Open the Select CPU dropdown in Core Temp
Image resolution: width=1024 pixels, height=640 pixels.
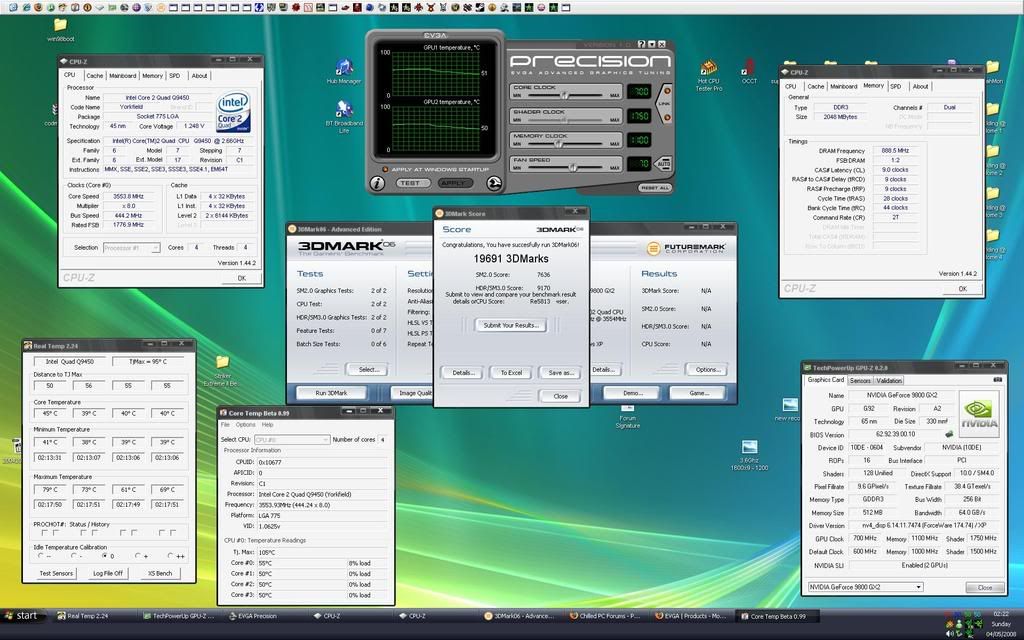point(291,439)
